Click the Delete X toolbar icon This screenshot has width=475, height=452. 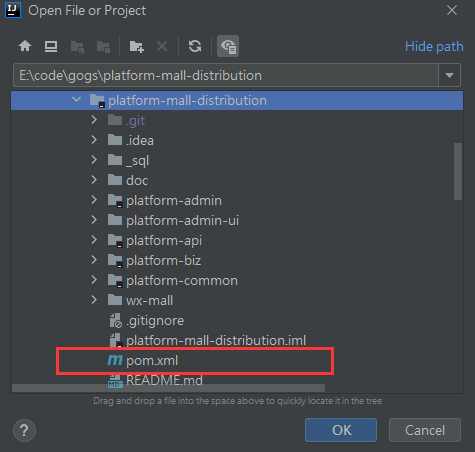pos(162,46)
